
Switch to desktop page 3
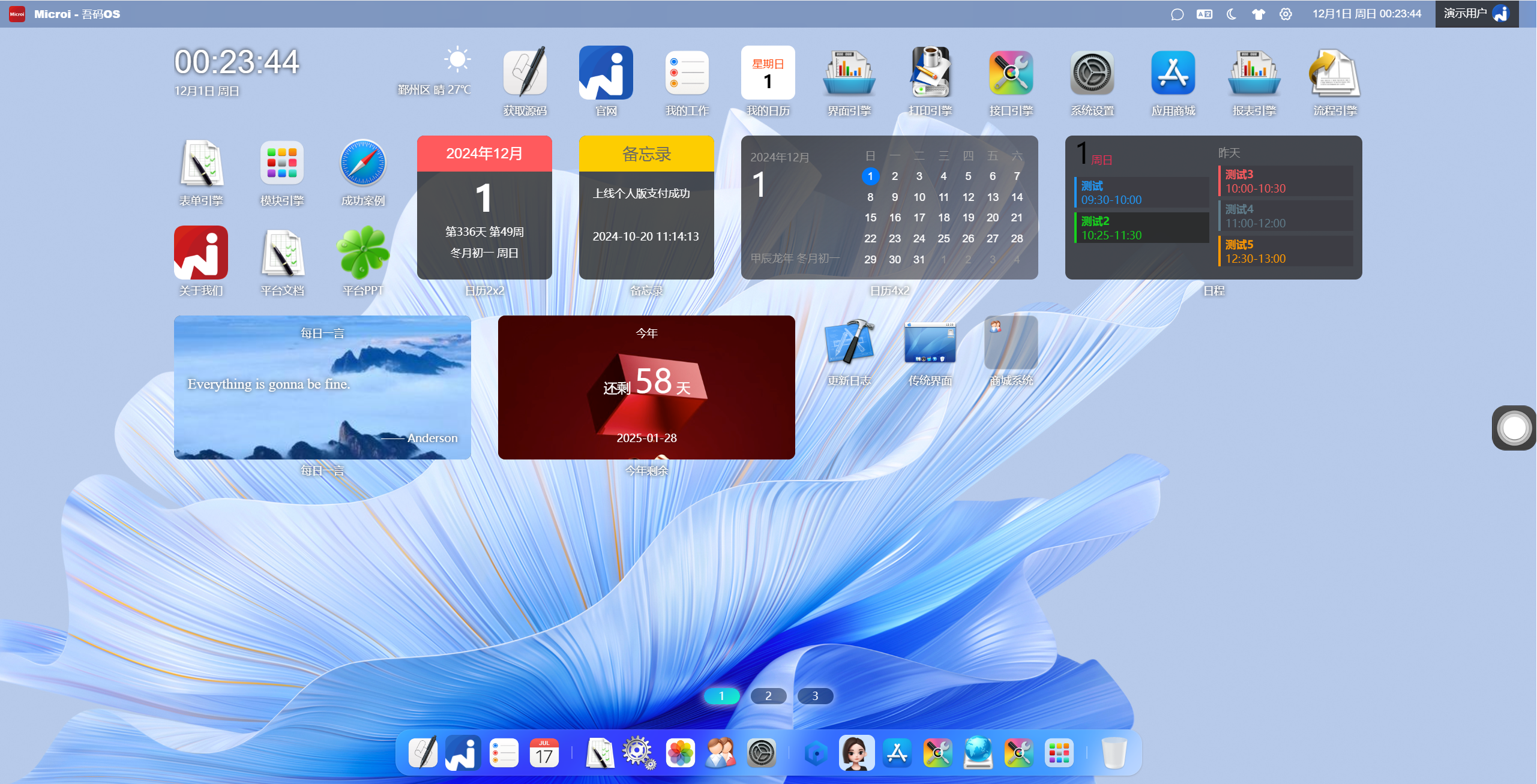click(x=815, y=696)
